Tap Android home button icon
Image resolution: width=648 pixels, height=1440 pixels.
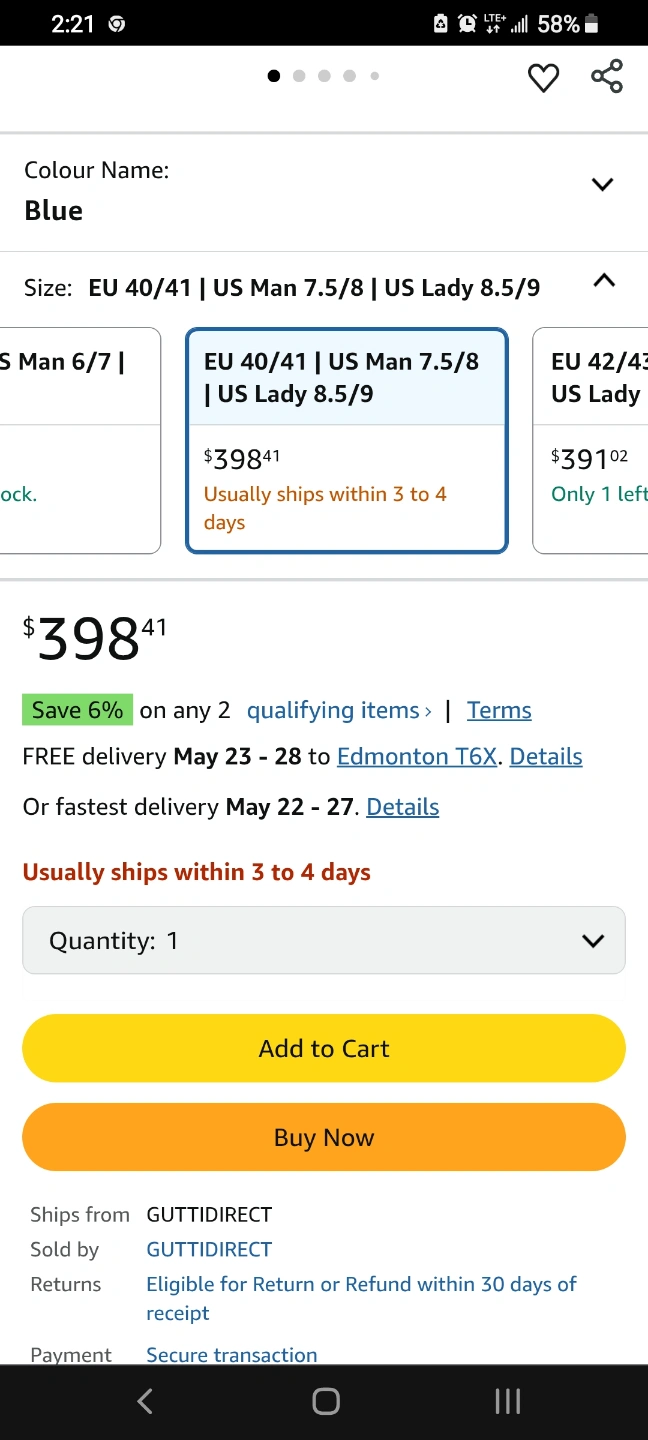[x=326, y=1401]
